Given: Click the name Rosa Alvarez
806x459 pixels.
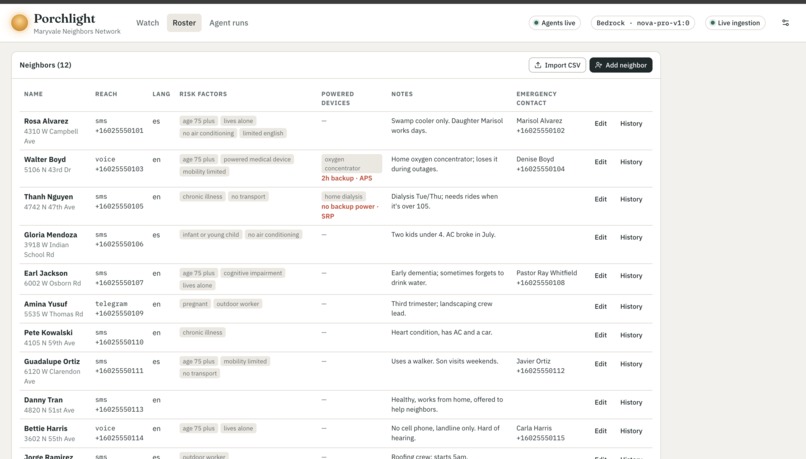Looking at the screenshot, I should [46, 121].
